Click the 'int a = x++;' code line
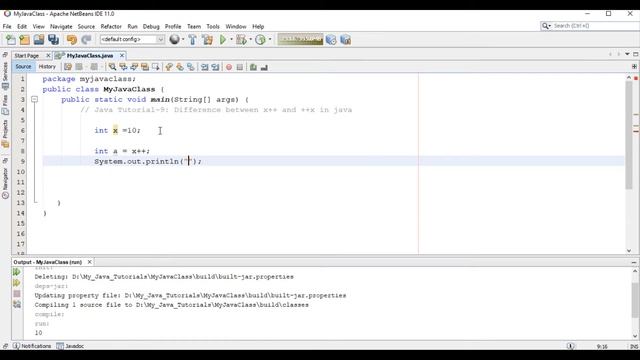The height and width of the screenshot is (360, 640). (122, 151)
